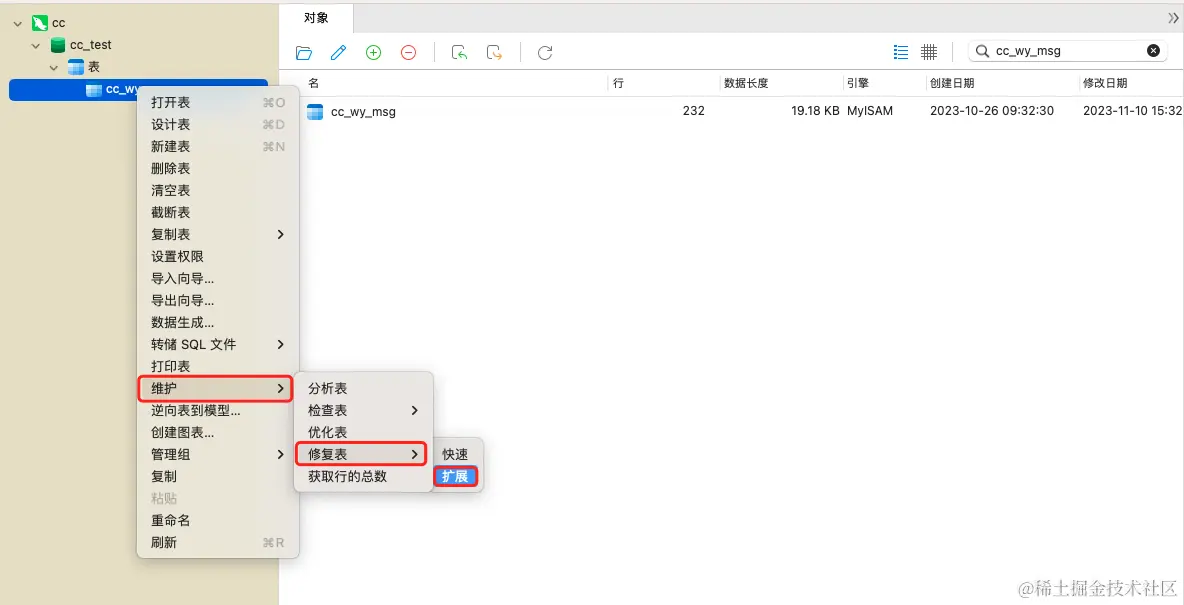Select 优化表 in the maintenance submenu
1184x605 pixels.
363,432
